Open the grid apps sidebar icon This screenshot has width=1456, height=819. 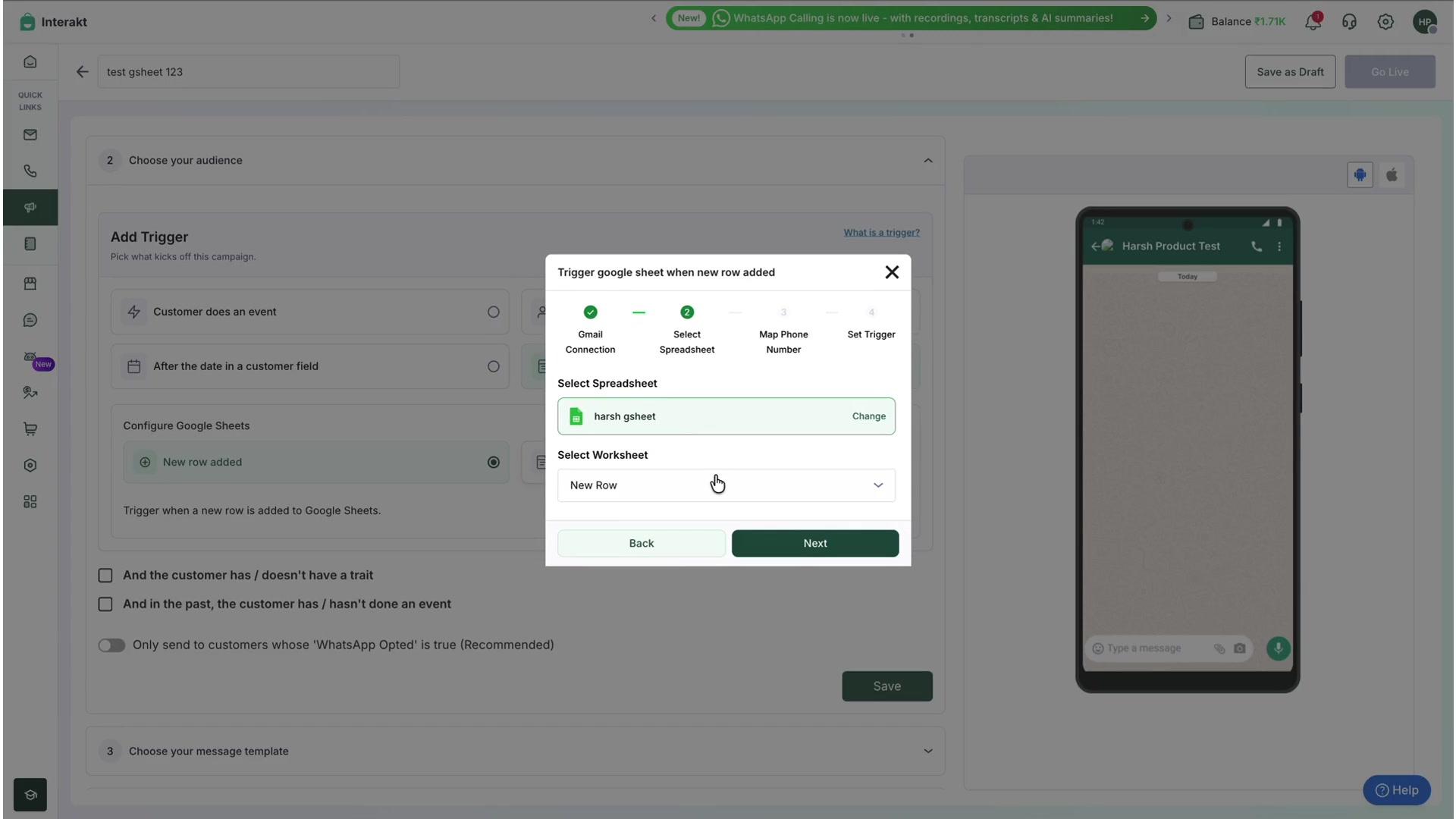pyautogui.click(x=30, y=502)
